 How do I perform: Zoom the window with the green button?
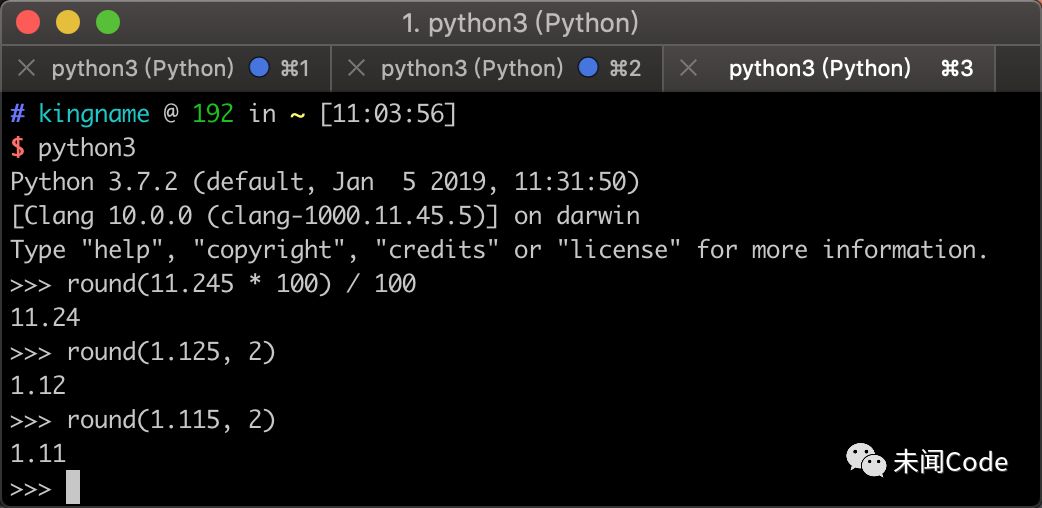[x=107, y=22]
